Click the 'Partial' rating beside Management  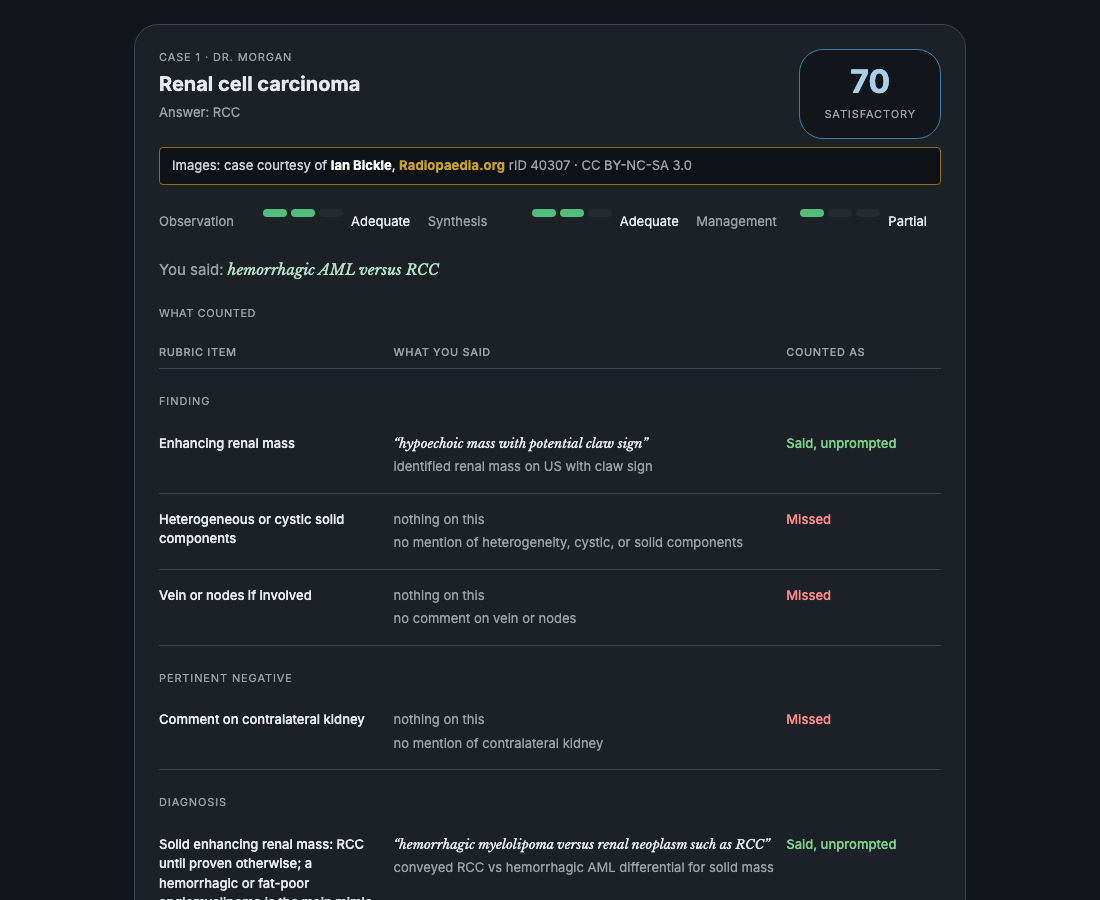pos(907,222)
